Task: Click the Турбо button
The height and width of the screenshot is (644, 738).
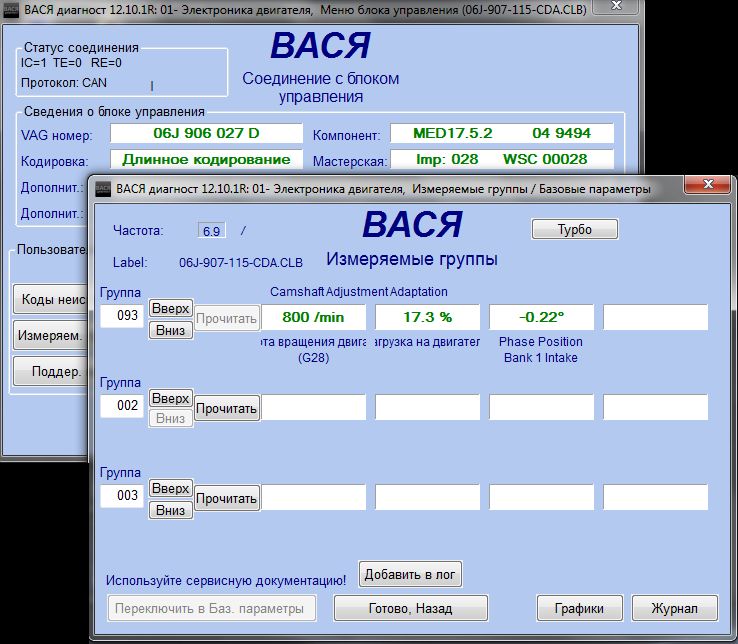Action: pyautogui.click(x=575, y=229)
